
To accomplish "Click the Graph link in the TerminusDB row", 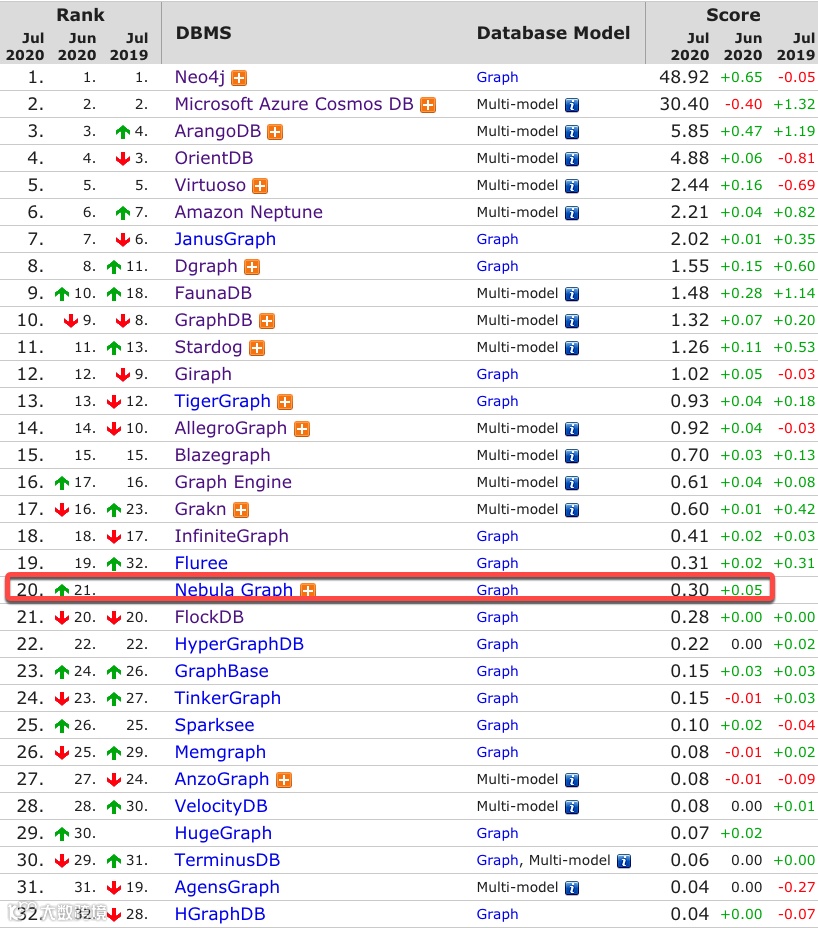I will [497, 861].
